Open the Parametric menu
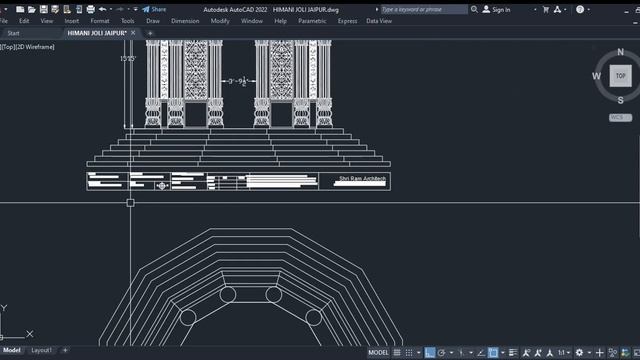 point(312,21)
